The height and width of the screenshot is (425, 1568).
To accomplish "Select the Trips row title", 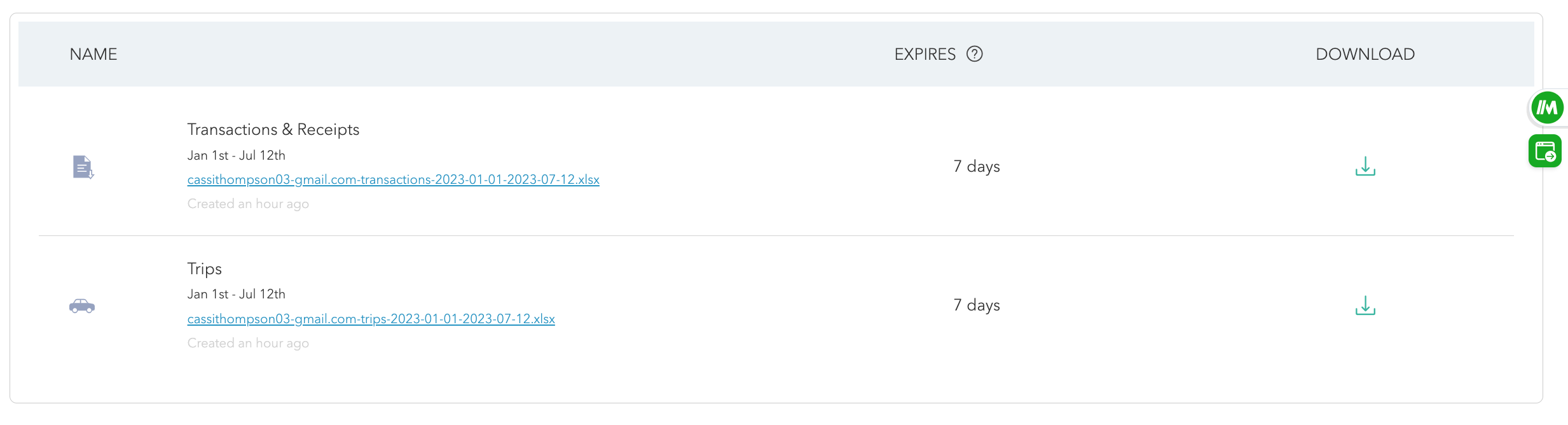I will (x=204, y=269).
